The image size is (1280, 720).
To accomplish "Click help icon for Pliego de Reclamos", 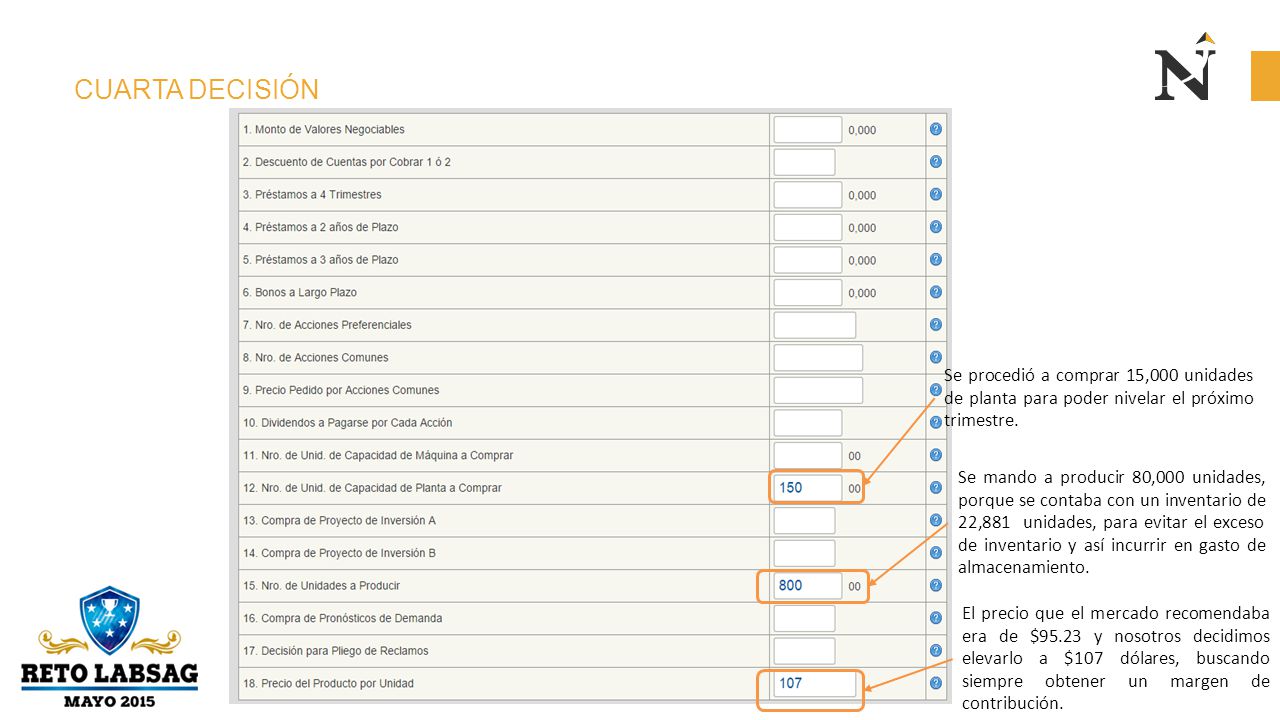I will point(936,651).
